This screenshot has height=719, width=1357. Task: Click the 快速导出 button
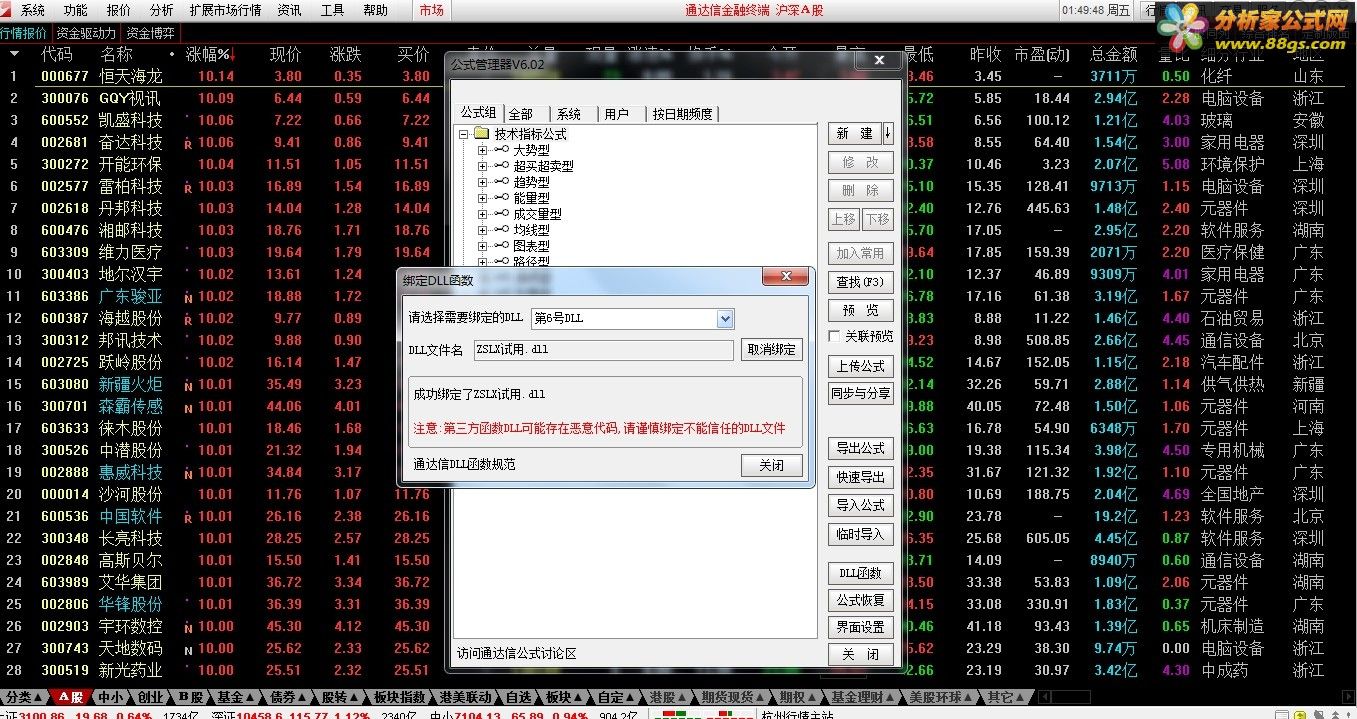[x=860, y=477]
